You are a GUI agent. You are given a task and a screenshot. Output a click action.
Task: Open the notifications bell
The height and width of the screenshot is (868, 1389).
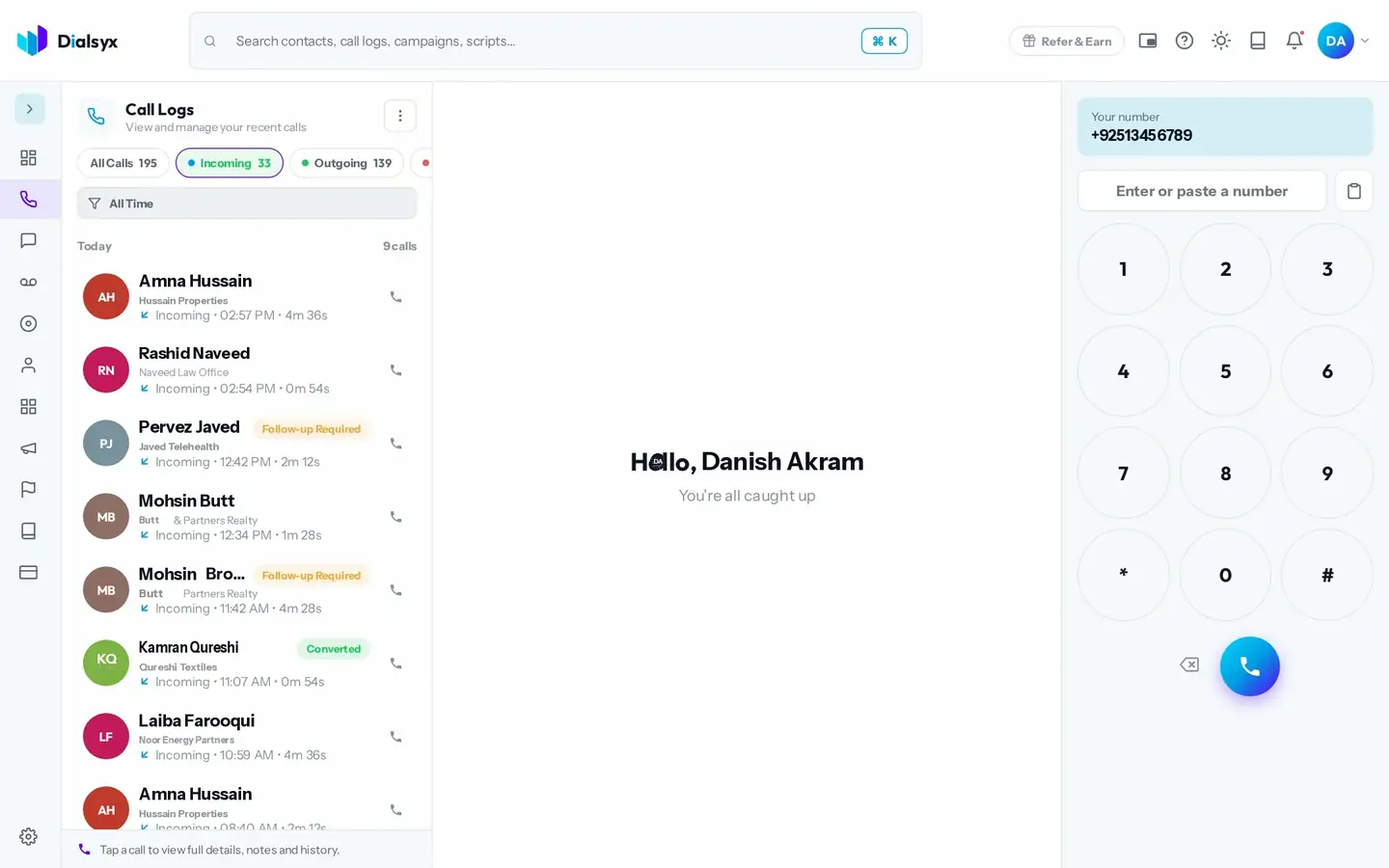(x=1294, y=41)
